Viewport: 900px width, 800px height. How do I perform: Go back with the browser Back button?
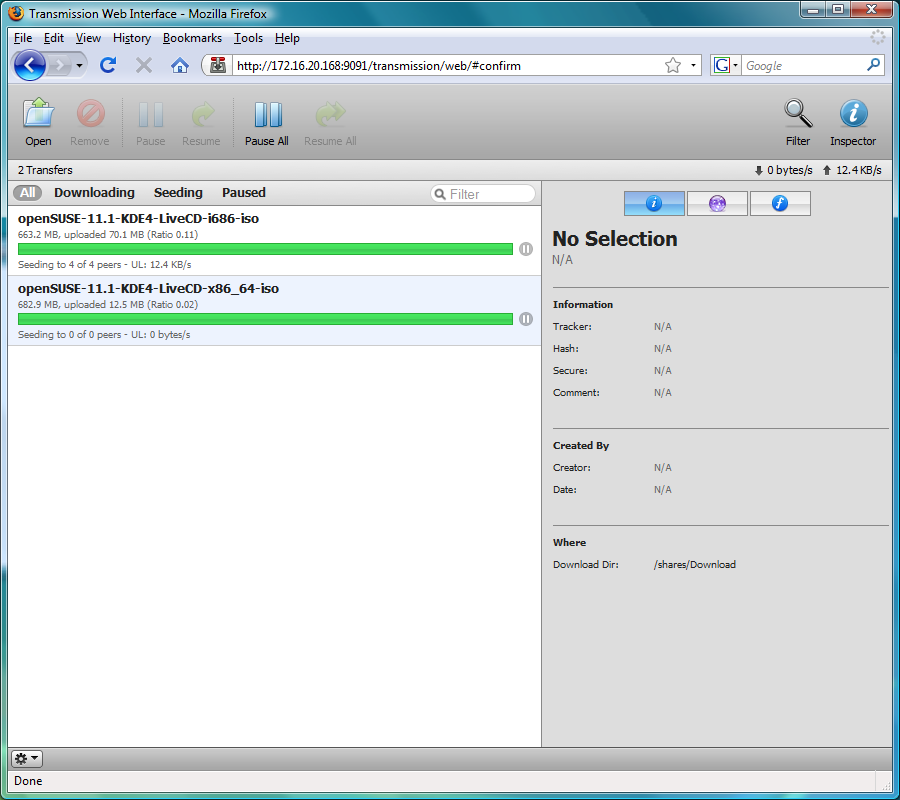pos(30,65)
